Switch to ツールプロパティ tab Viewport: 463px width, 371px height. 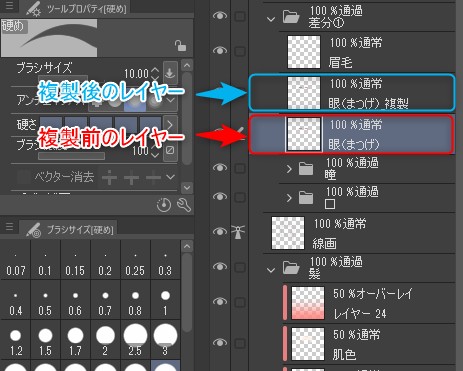click(78, 9)
